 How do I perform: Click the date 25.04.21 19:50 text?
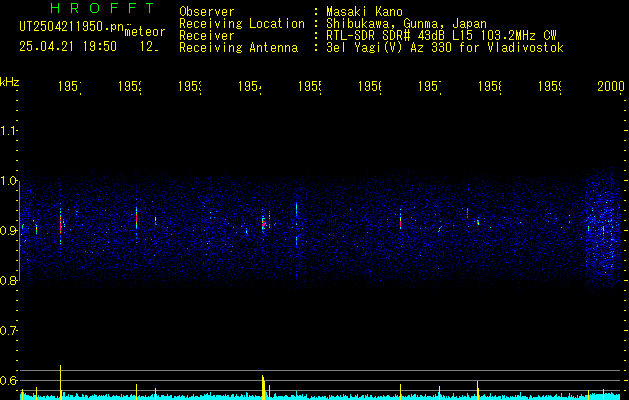point(68,47)
